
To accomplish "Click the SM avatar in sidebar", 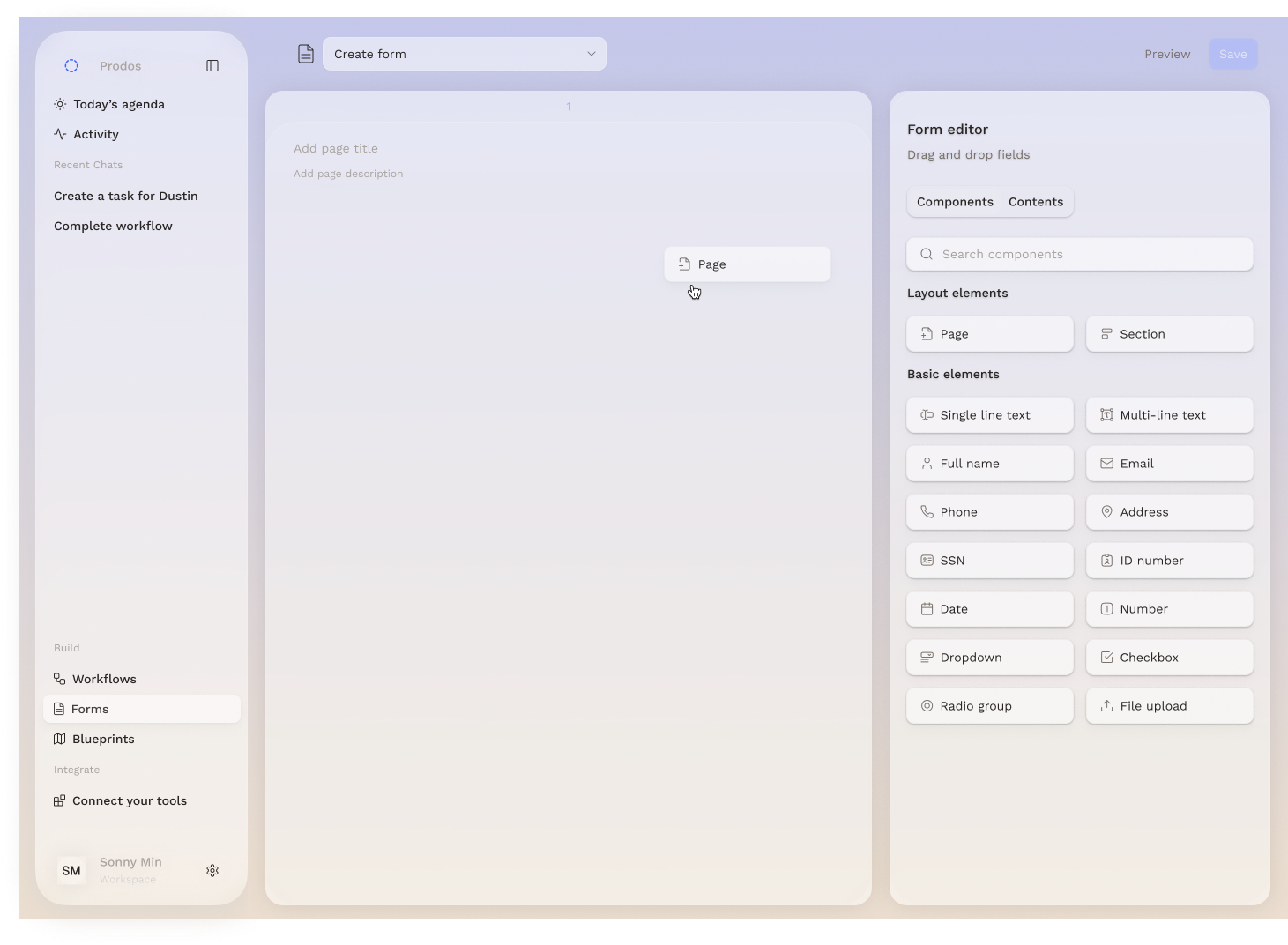I will (71, 870).
